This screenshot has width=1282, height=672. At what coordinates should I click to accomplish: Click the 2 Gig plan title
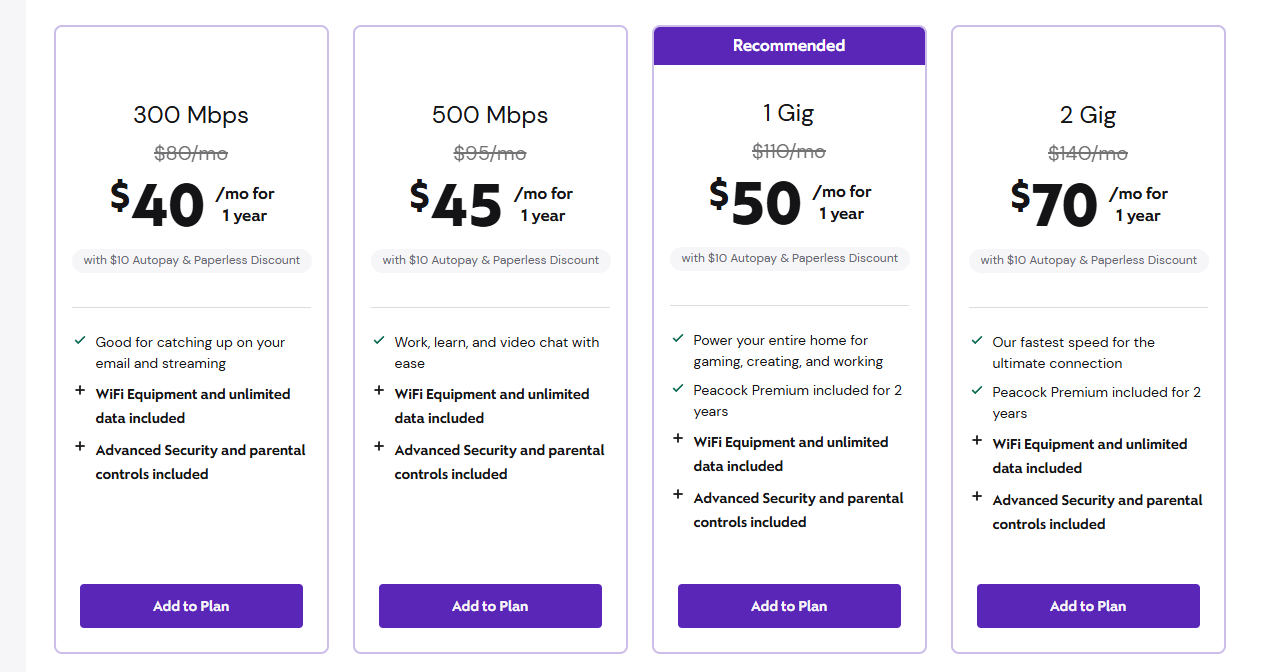click(1088, 115)
